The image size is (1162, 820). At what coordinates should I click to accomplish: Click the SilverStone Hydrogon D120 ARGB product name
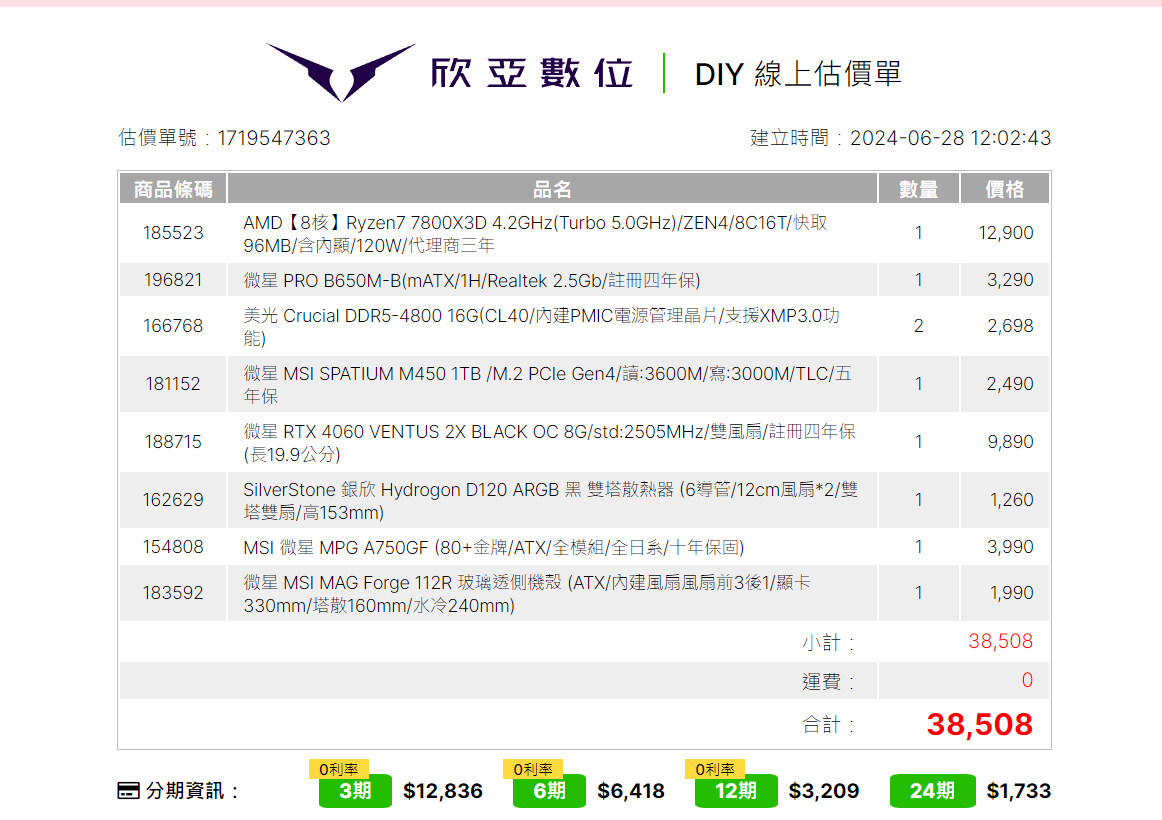coord(551,501)
